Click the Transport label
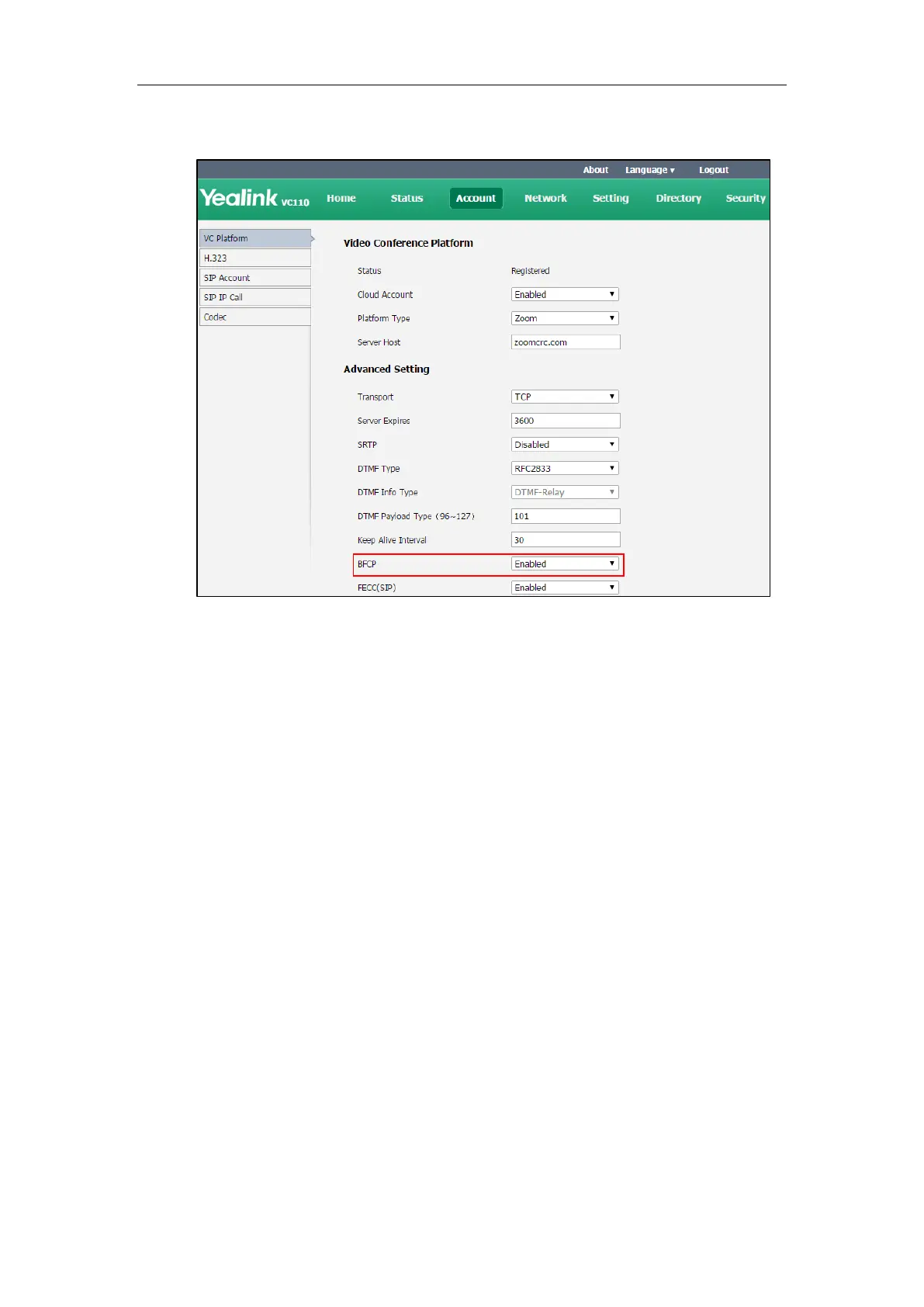 [375, 397]
